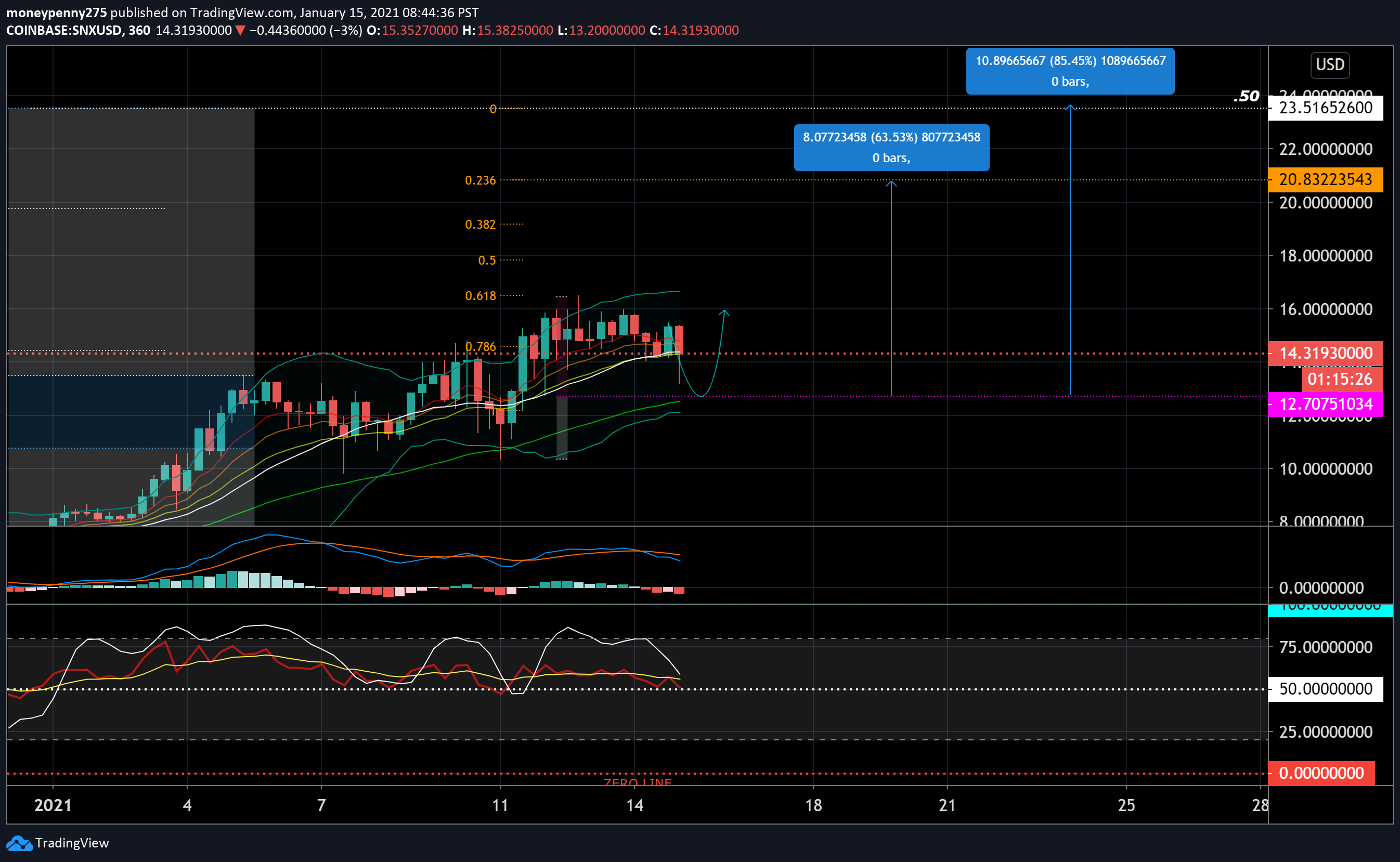Select the white 23.51652600 price label
The image size is (1400, 862).
click(x=1325, y=108)
